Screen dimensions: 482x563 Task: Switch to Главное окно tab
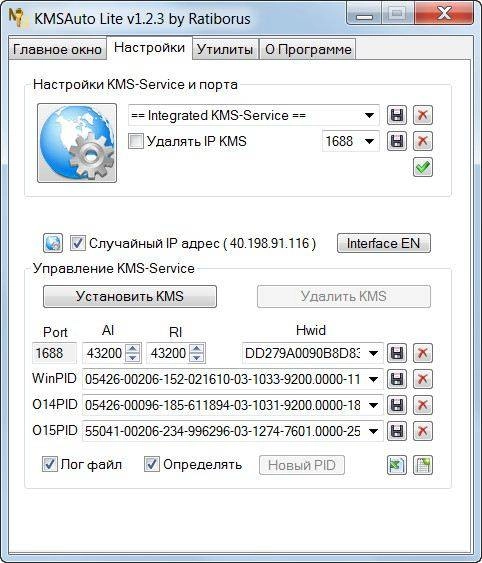click(57, 49)
